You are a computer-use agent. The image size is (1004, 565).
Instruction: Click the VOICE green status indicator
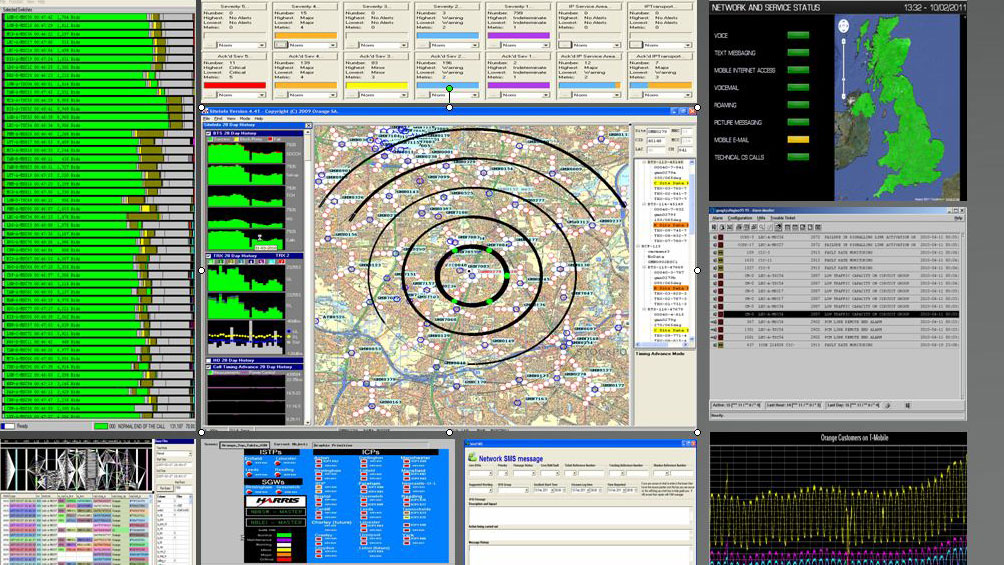[798, 36]
